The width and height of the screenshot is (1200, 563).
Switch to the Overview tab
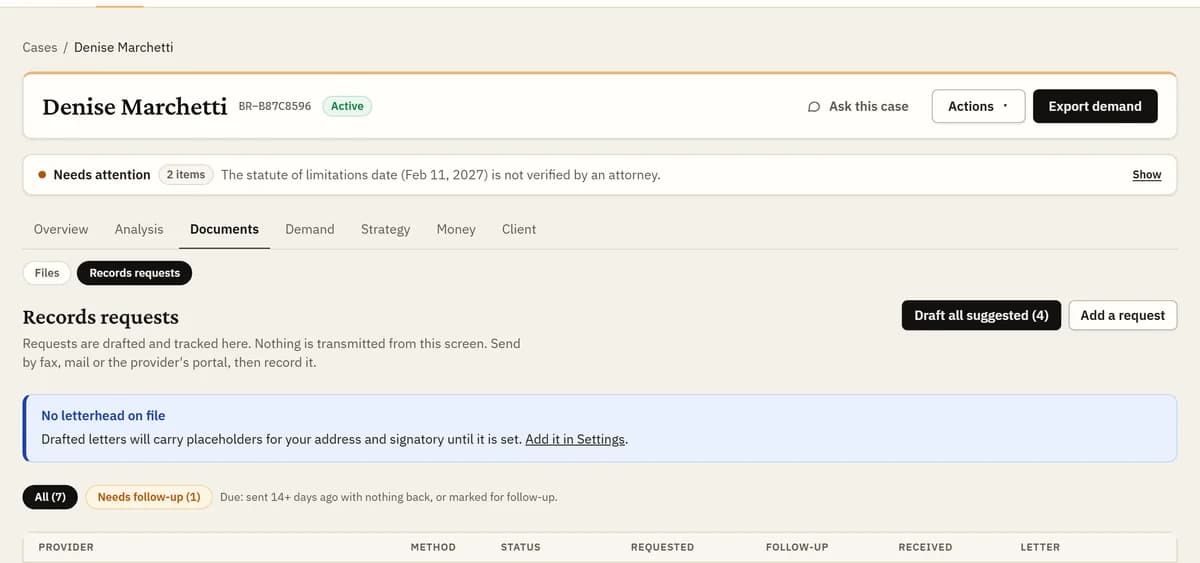pos(61,229)
